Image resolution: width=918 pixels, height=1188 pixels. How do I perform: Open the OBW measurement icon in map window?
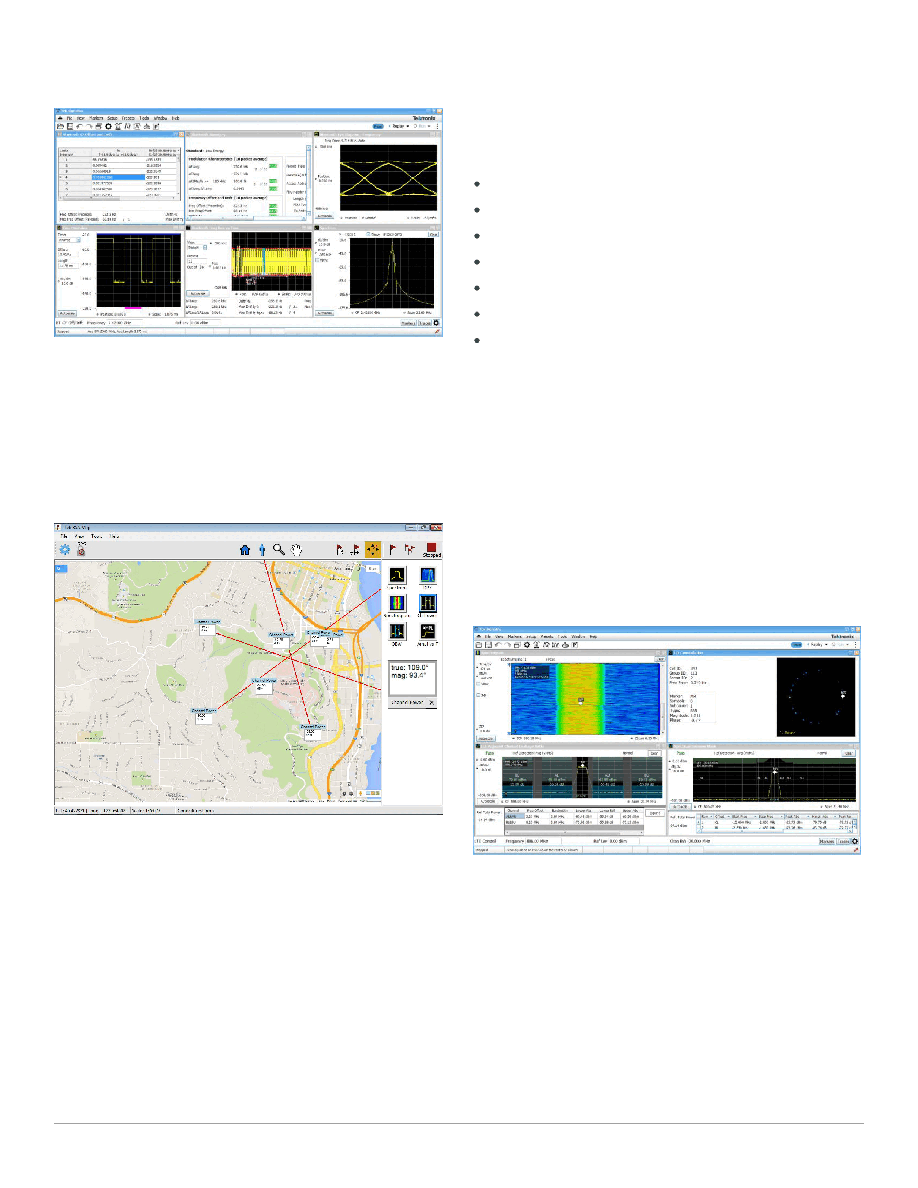(397, 632)
